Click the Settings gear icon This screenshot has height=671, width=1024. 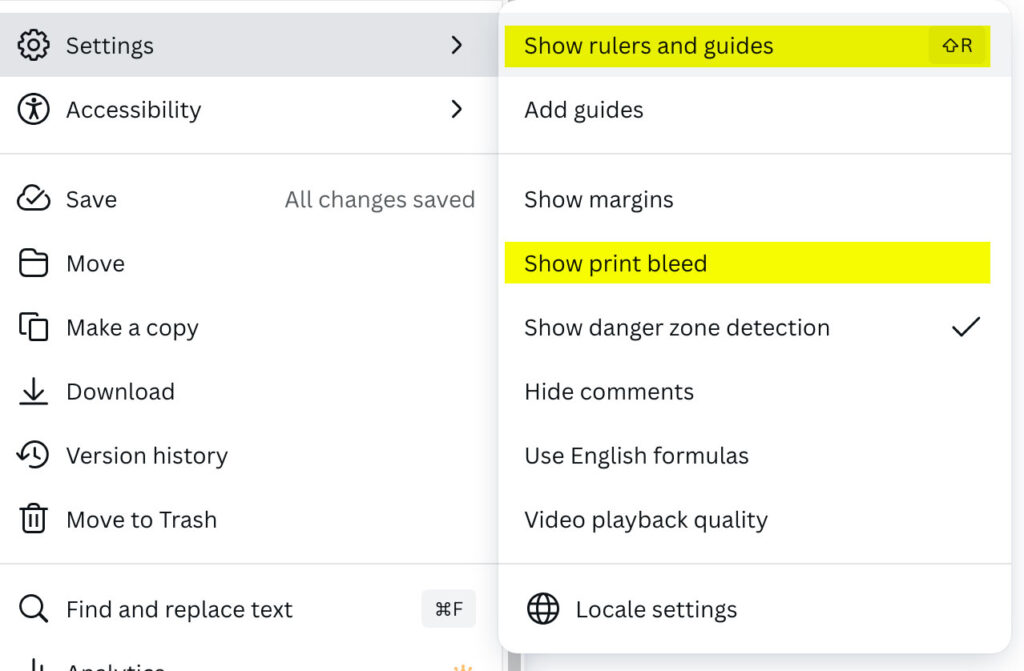coord(34,45)
